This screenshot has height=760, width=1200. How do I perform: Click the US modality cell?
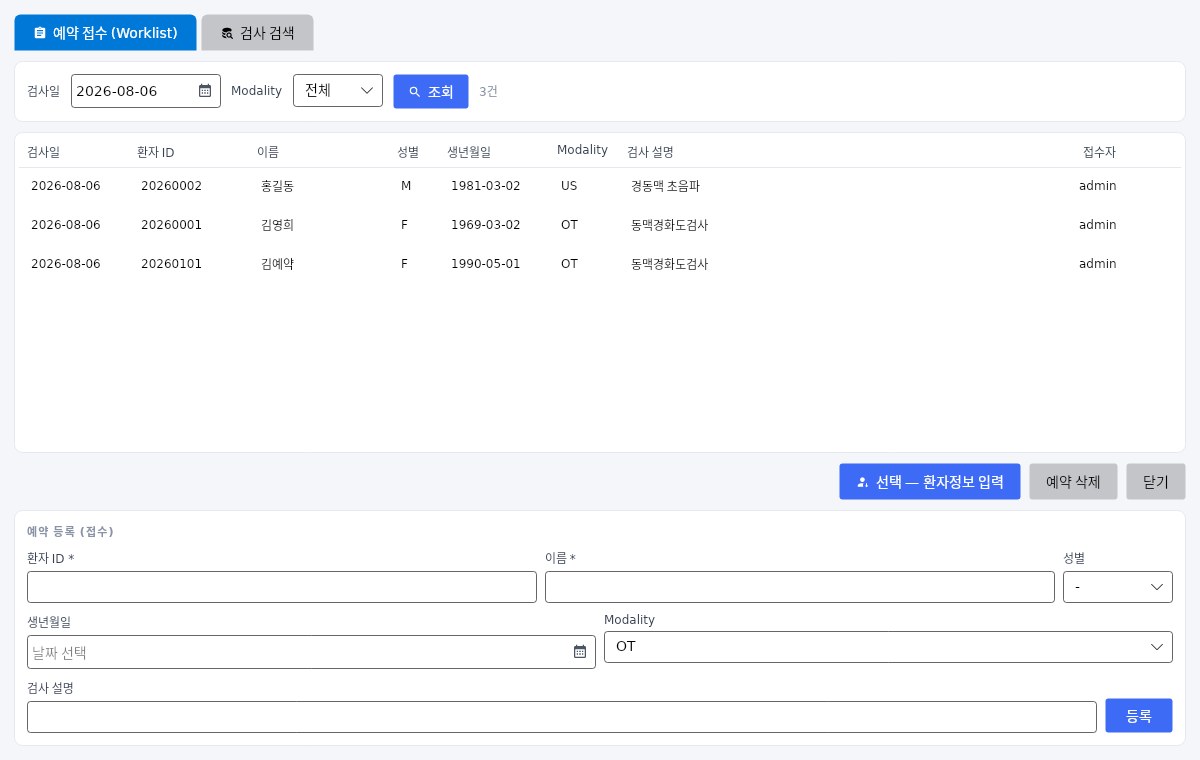[x=569, y=186]
